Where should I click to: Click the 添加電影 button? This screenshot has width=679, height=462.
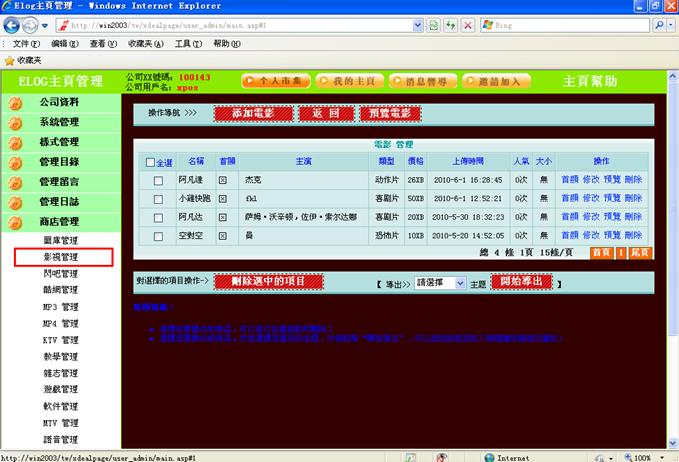click(252, 114)
